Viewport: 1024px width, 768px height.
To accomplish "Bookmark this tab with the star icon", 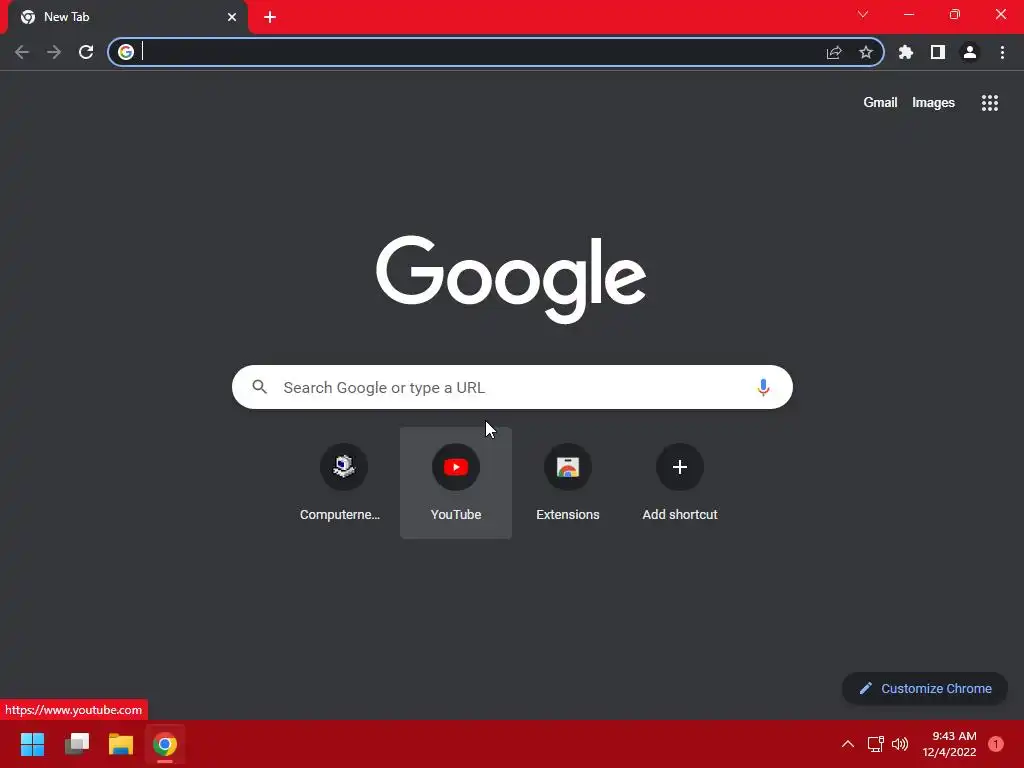I will (866, 52).
